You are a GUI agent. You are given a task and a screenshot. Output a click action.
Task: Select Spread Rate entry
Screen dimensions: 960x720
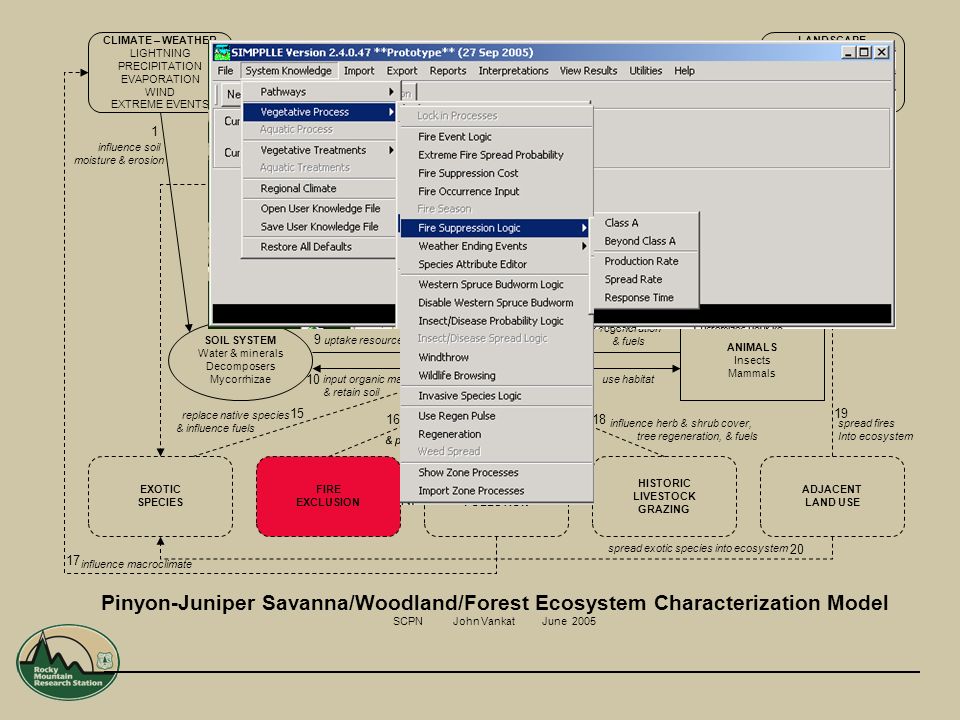pyautogui.click(x=645, y=279)
